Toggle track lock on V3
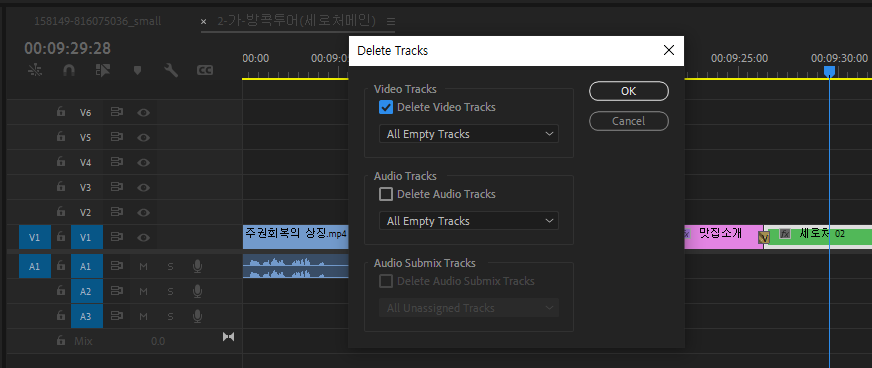Screen dimensions: 872x368 click(x=61, y=187)
